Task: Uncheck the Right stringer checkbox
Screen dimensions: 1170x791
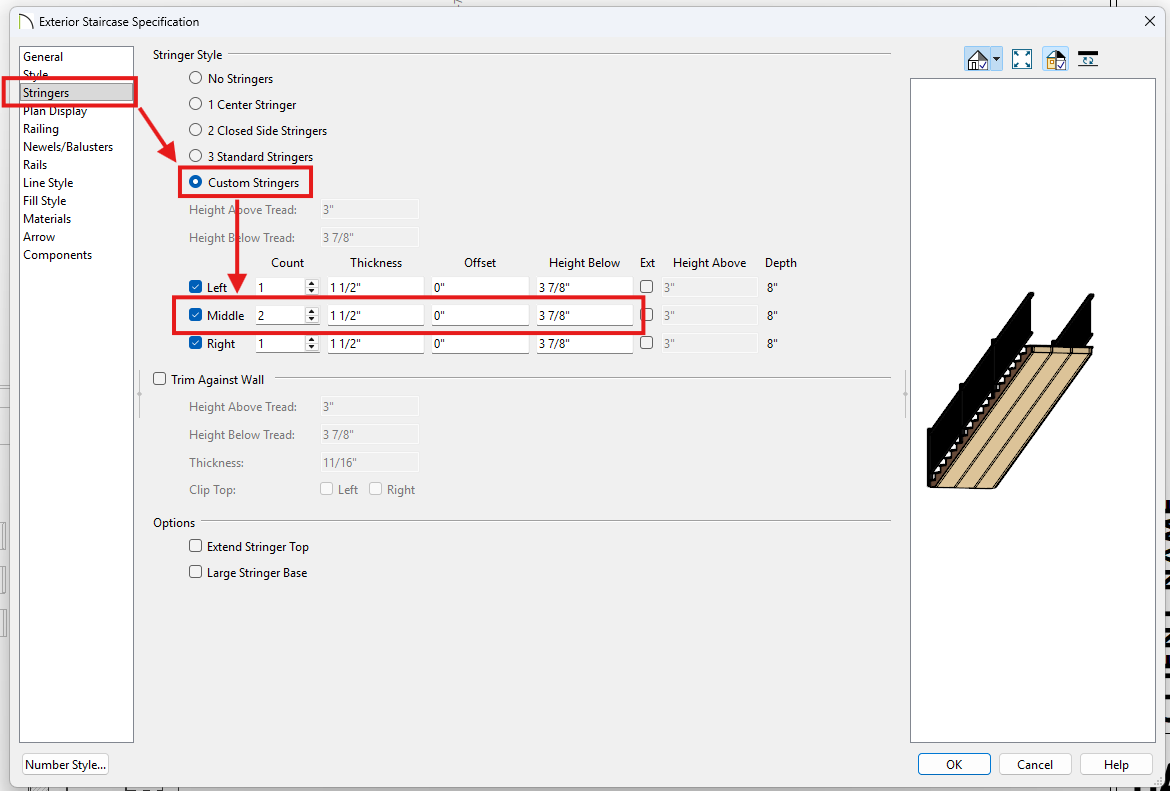Action: pos(196,343)
